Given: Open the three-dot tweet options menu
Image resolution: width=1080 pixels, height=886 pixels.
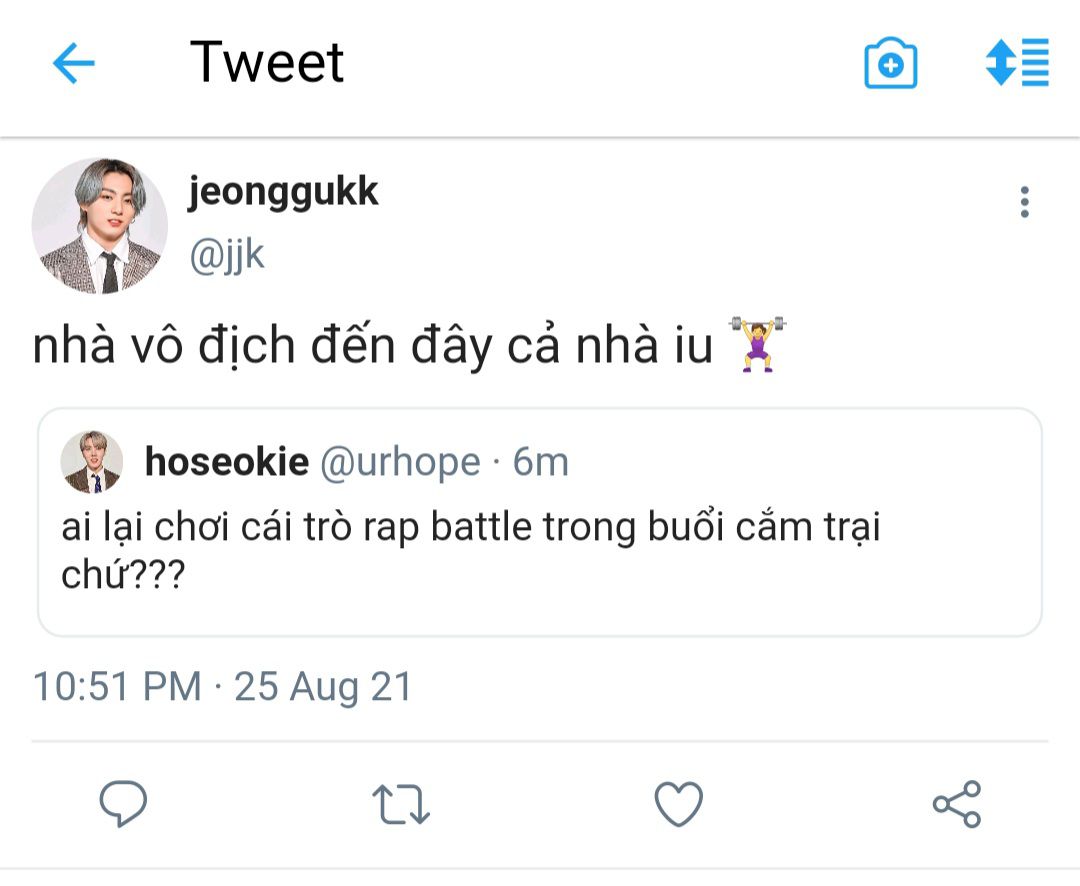Looking at the screenshot, I should point(1024,202).
